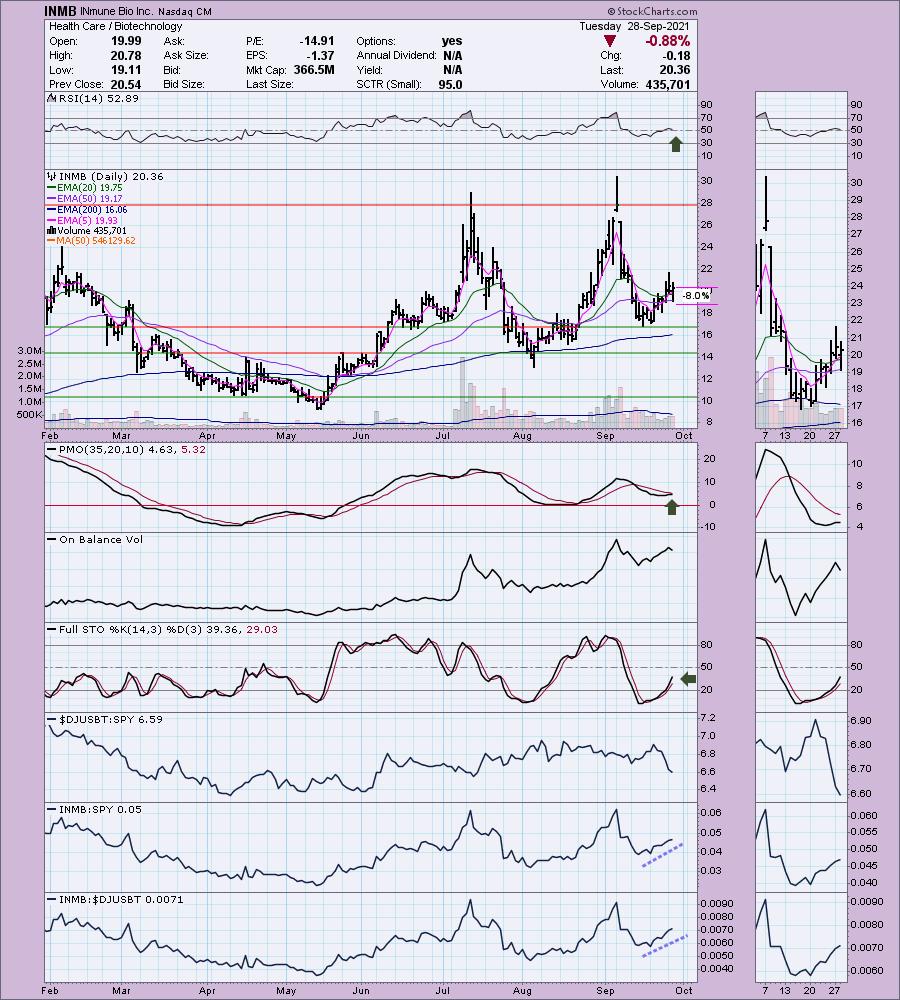Viewport: 900px width, 1000px height.
Task: Click the EMA(200) 16.06 legend entry
Action: click(x=92, y=209)
